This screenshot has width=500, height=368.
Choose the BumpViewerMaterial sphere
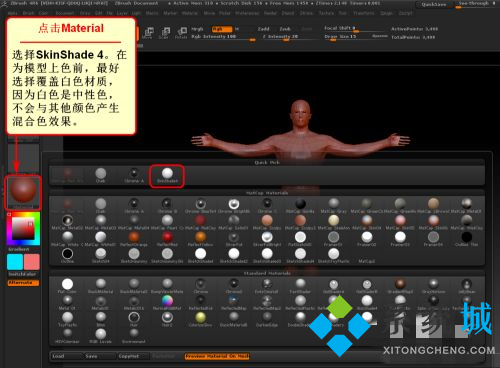[167, 286]
